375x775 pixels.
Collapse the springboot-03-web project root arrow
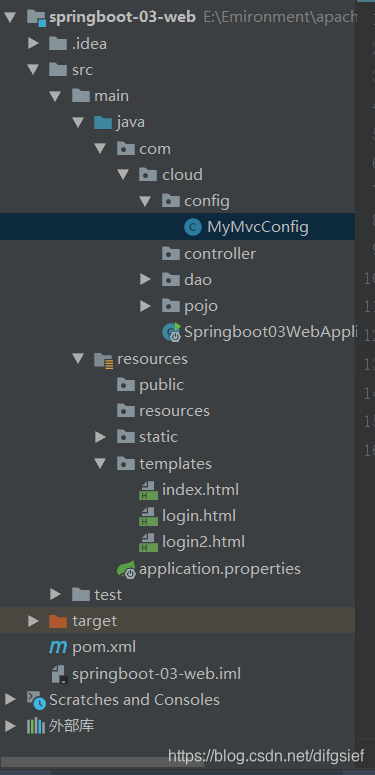click(10, 18)
